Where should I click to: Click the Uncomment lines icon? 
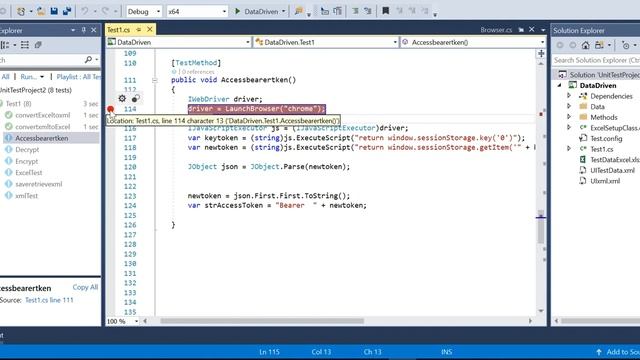368,11
